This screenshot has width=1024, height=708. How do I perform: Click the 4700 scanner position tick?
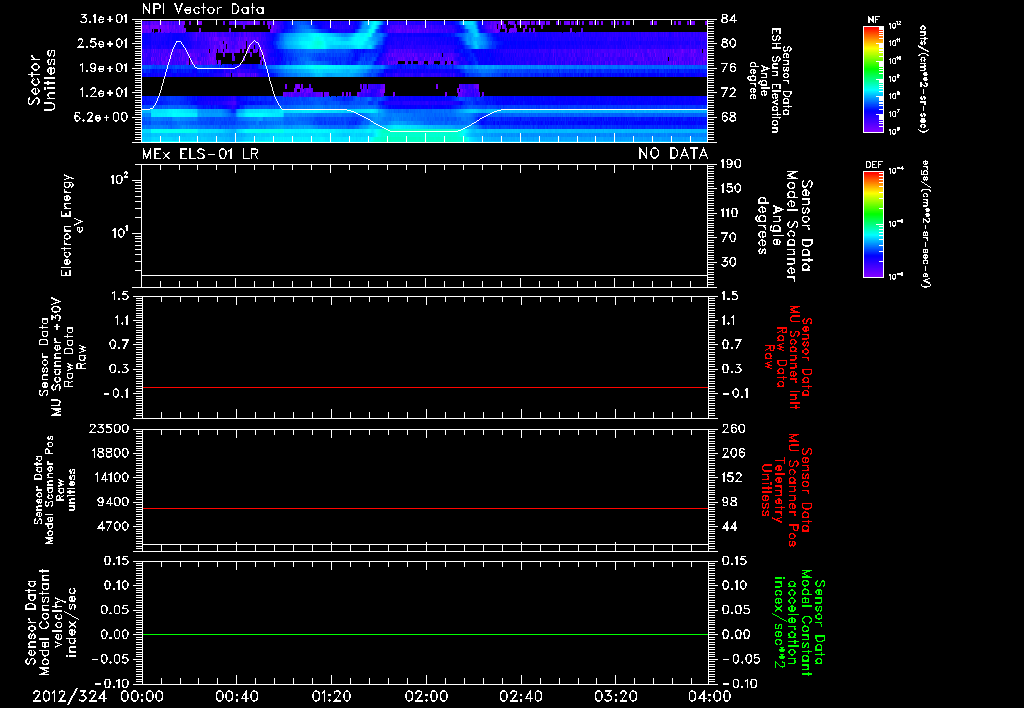pyautogui.click(x=113, y=526)
